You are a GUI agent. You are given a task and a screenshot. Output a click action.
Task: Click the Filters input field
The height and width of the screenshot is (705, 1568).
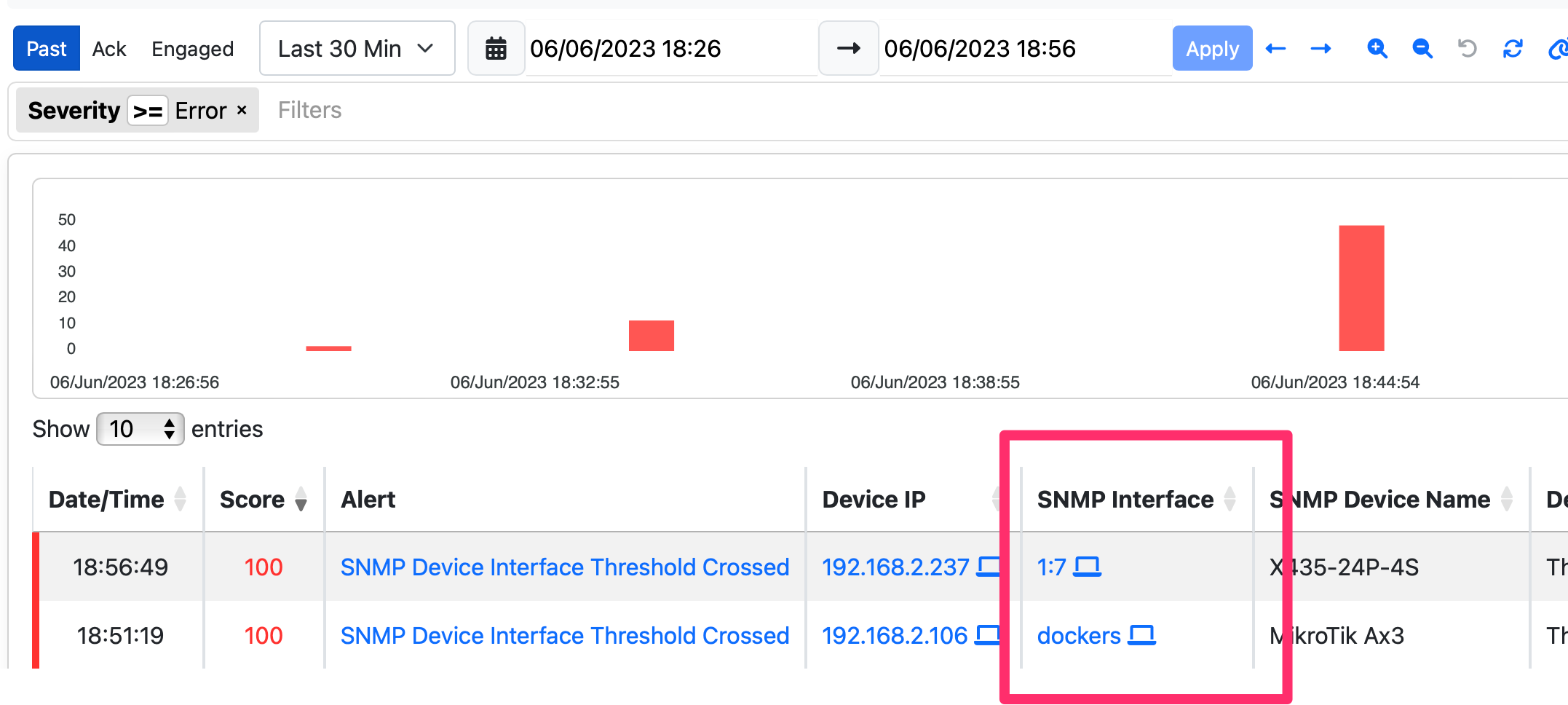pos(309,110)
